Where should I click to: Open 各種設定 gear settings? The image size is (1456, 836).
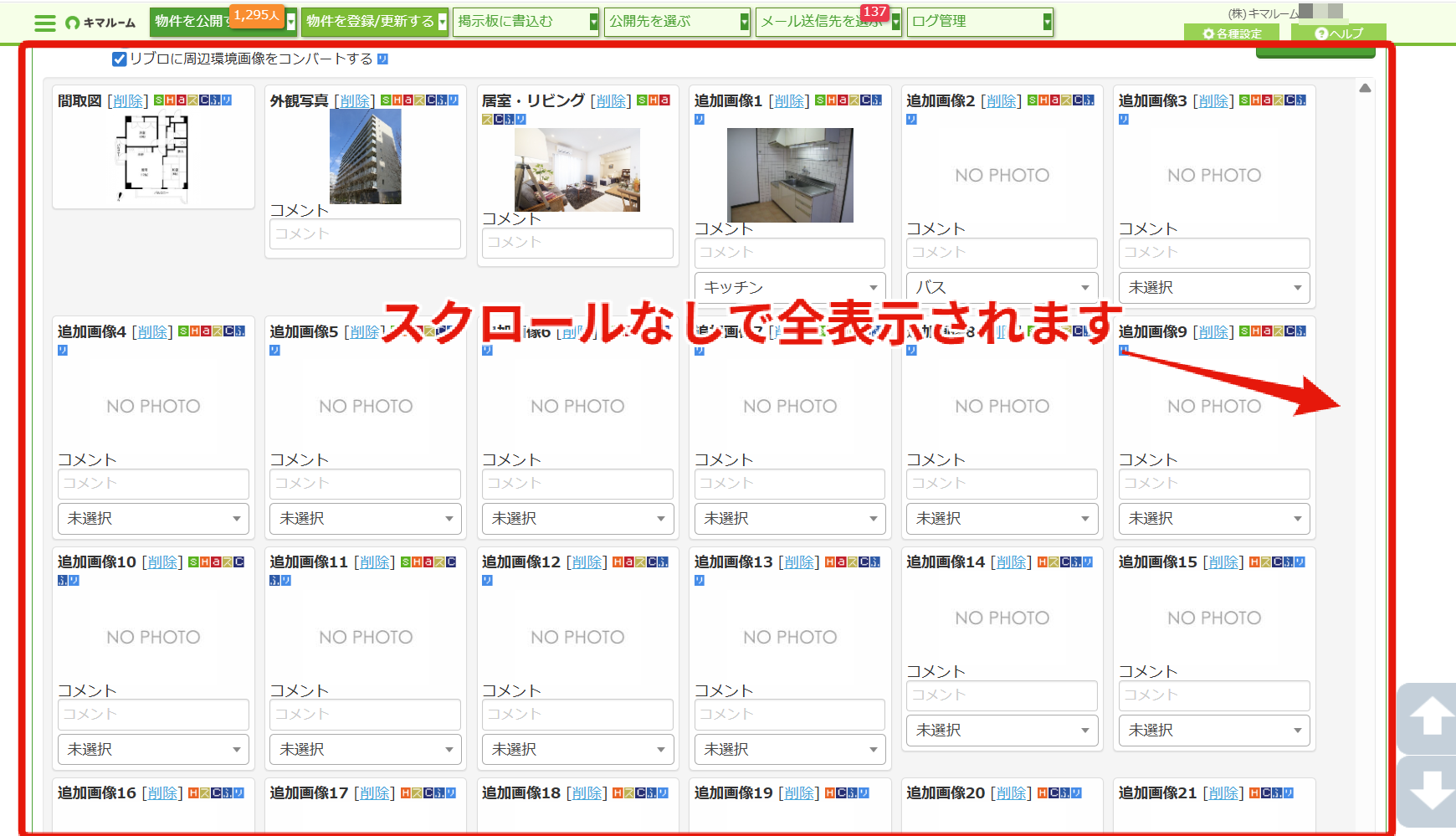click(1232, 33)
